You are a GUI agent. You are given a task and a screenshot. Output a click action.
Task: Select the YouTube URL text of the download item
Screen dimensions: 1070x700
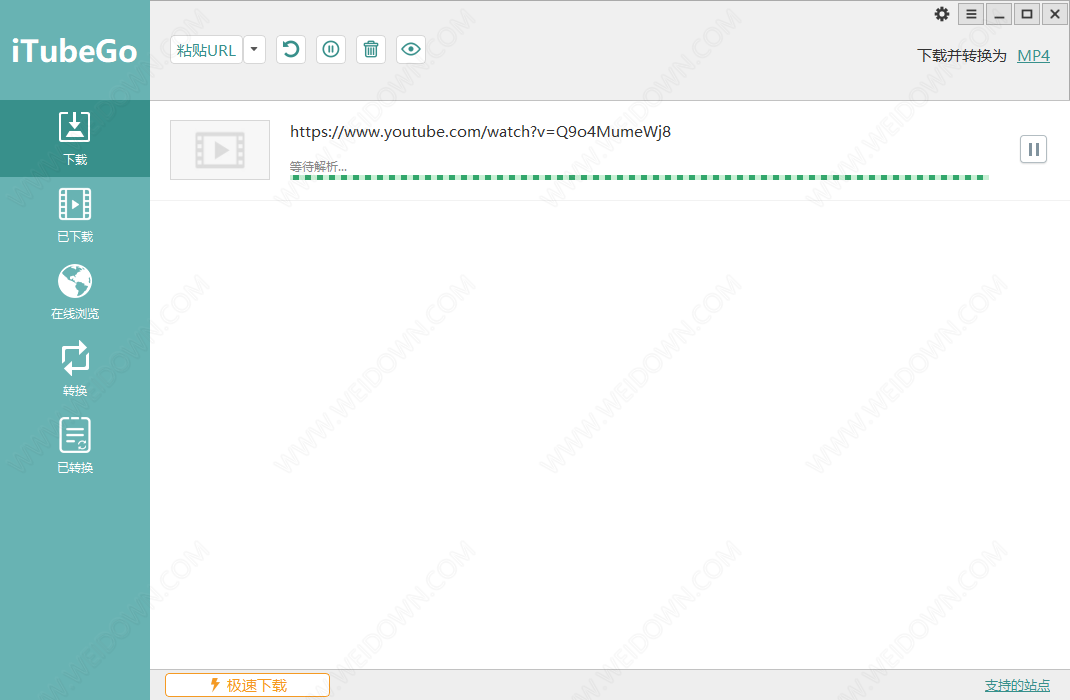480,132
